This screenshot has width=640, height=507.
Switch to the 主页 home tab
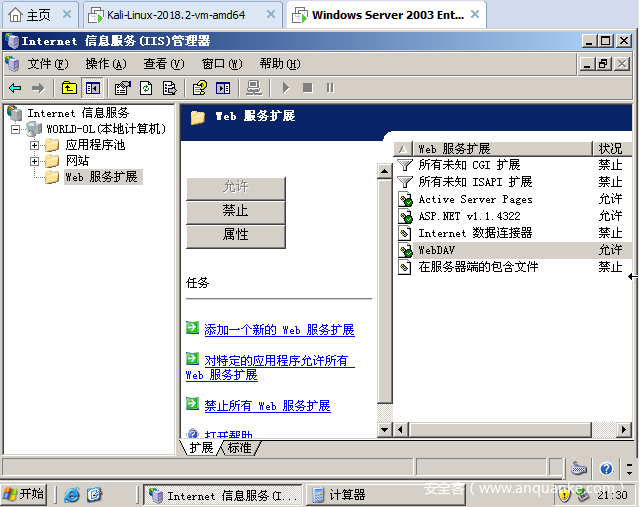tap(38, 15)
